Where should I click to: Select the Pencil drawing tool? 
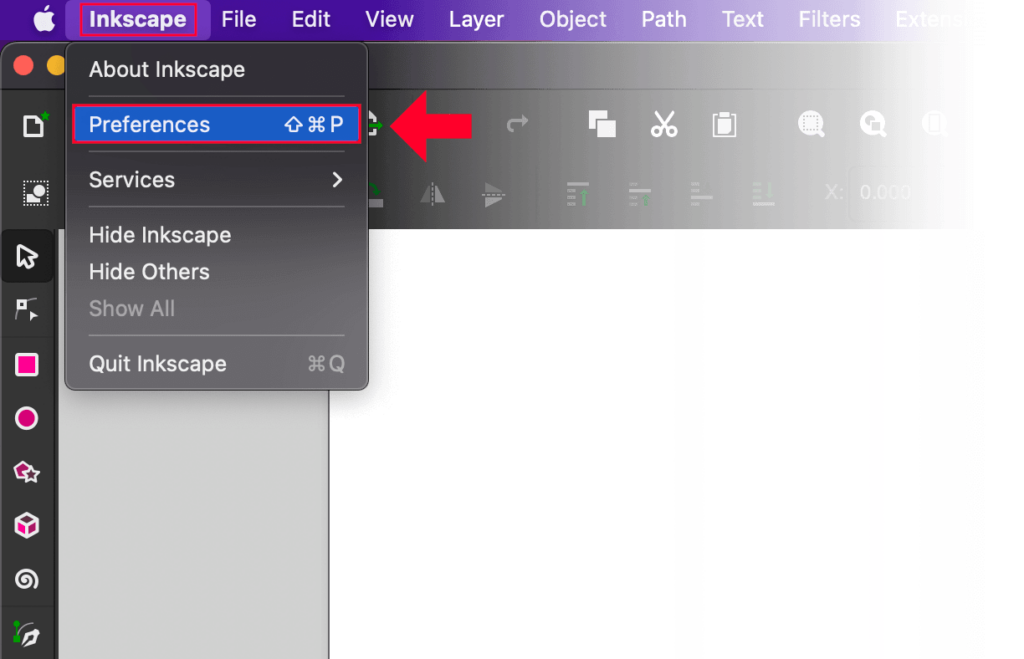[27, 632]
